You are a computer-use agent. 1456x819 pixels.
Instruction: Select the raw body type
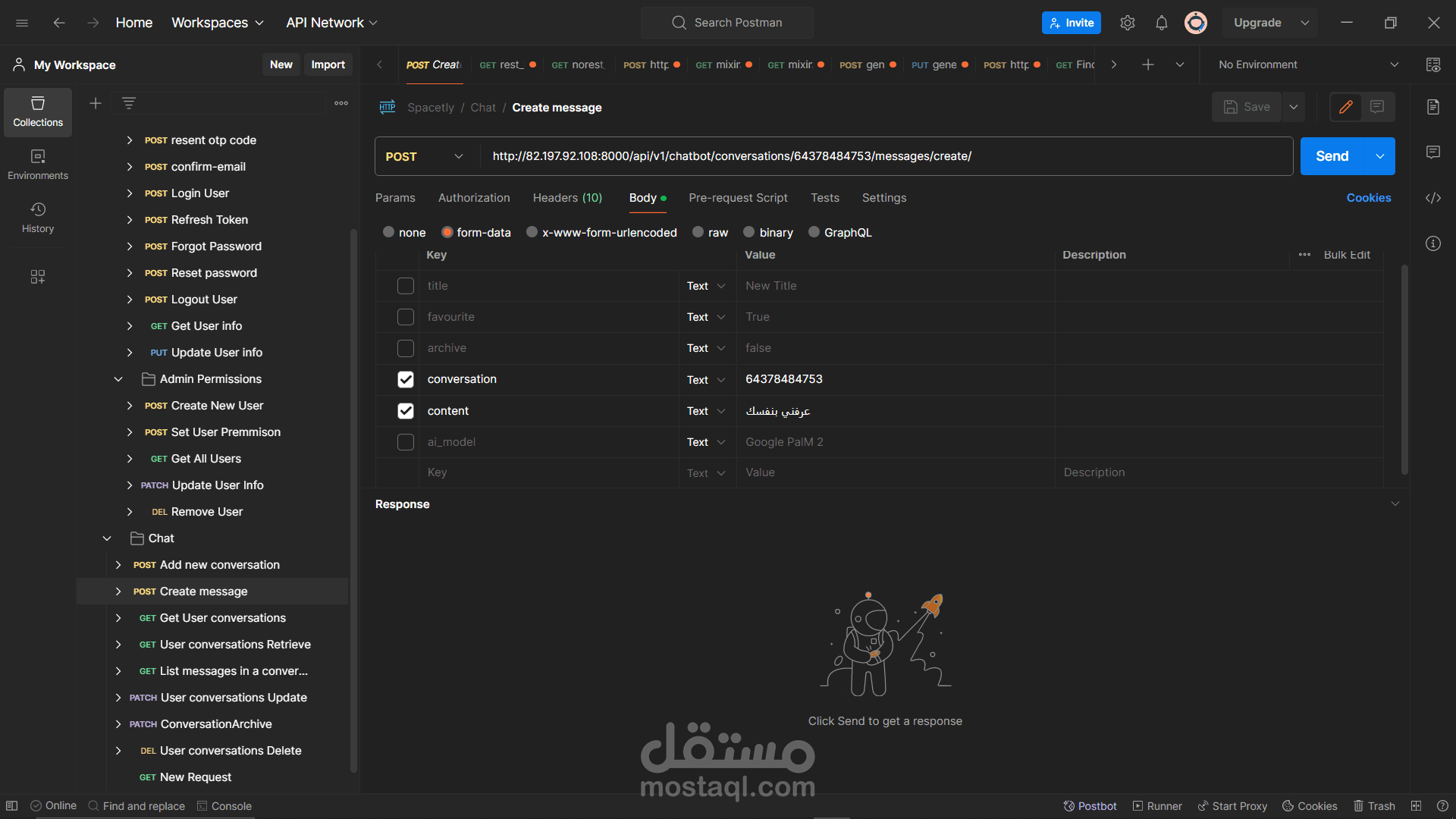point(698,232)
